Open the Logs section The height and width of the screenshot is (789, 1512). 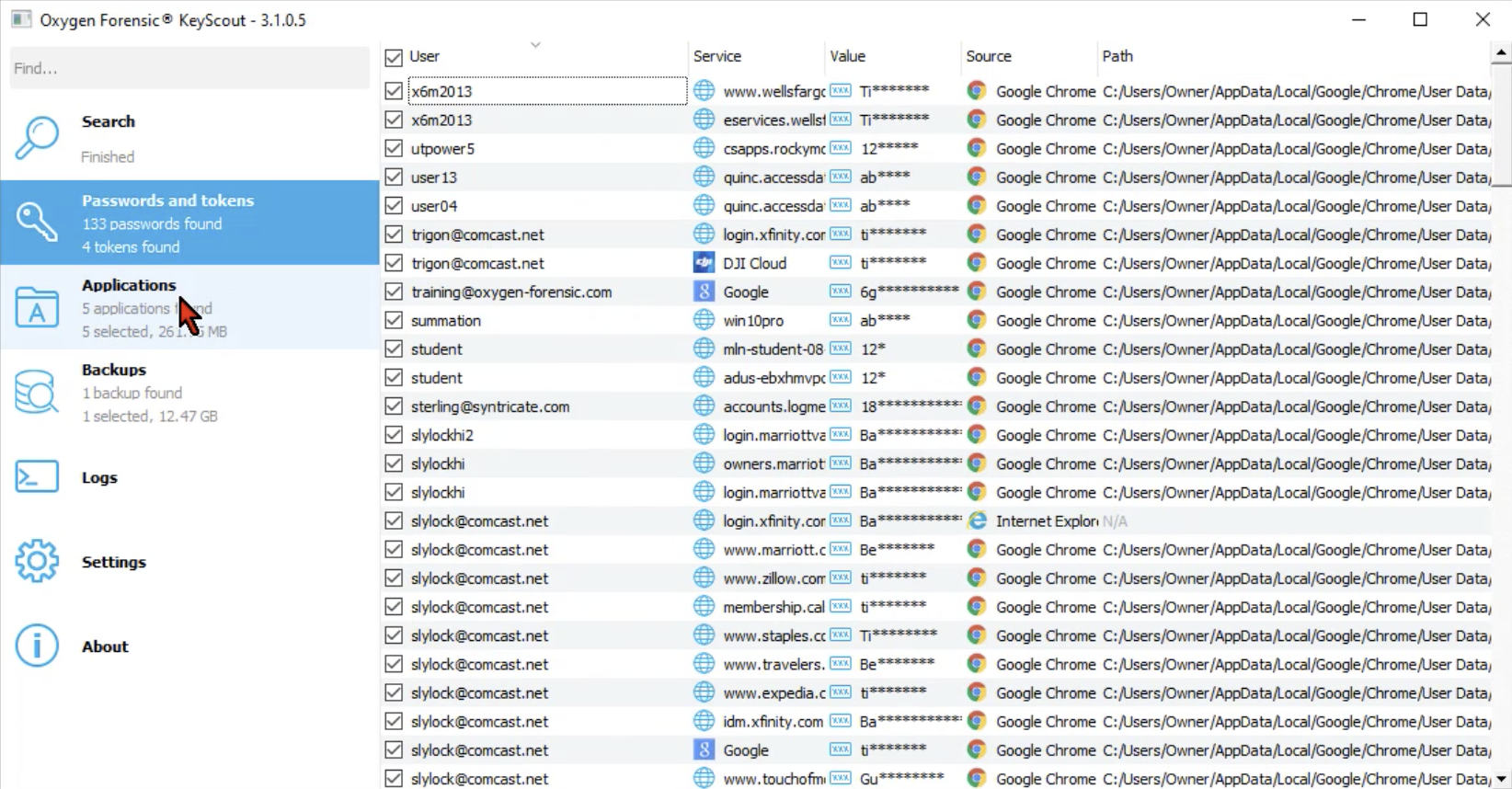click(x=189, y=476)
